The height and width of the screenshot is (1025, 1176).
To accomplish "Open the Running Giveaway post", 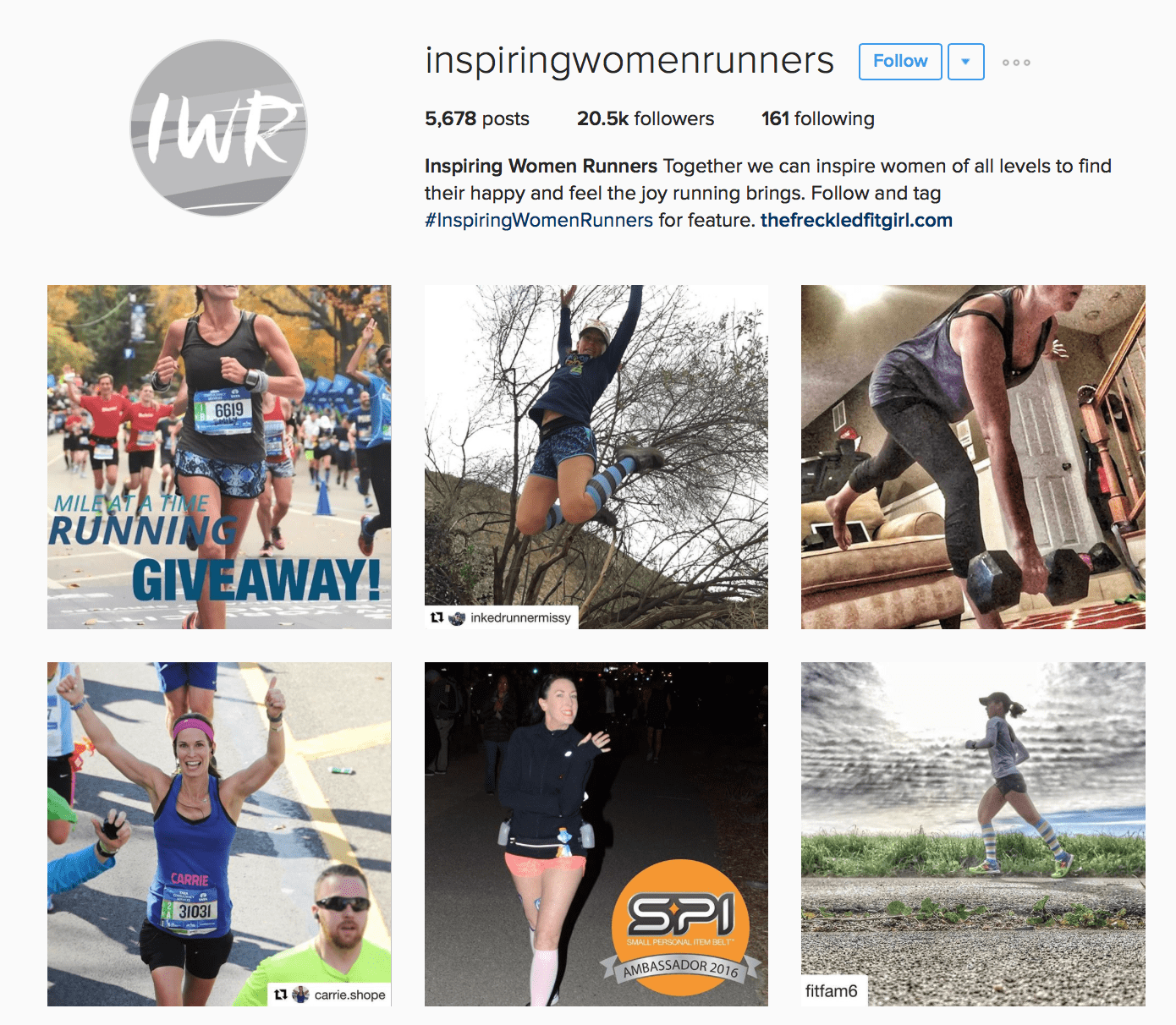I will pos(219,457).
